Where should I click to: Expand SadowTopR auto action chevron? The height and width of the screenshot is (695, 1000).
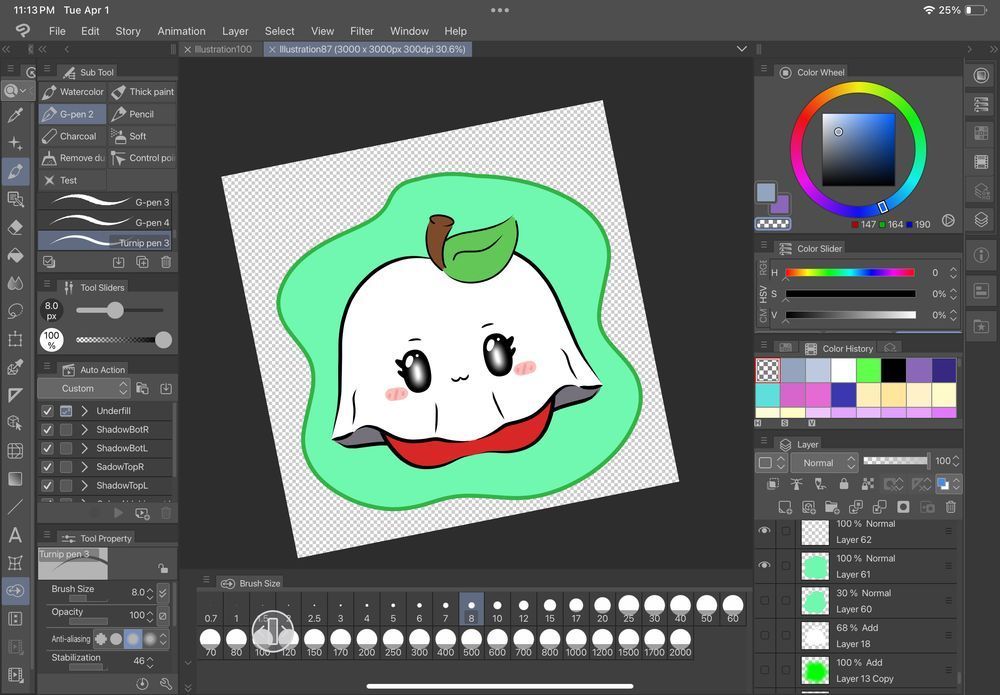pyautogui.click(x=84, y=467)
